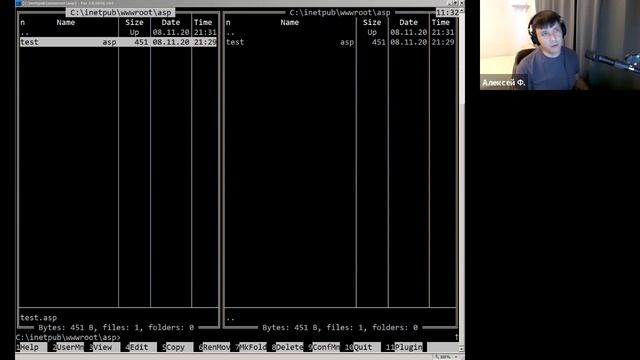Click the Name column header in left panel
Image resolution: width=640 pixels, height=360 pixels.
click(x=66, y=22)
